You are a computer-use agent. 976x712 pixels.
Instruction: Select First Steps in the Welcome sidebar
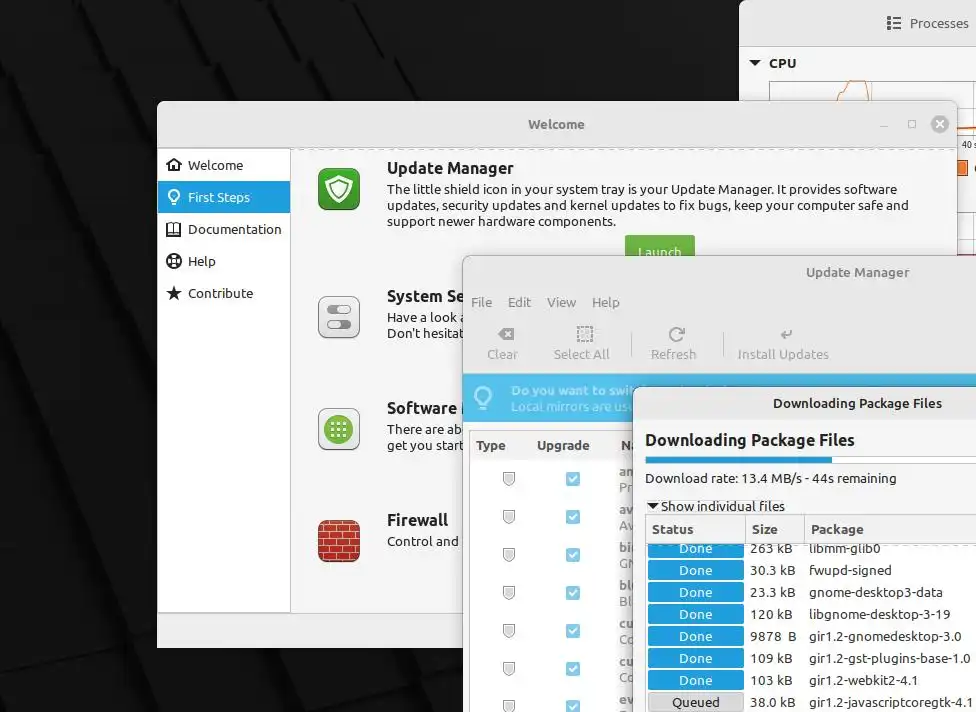click(223, 197)
